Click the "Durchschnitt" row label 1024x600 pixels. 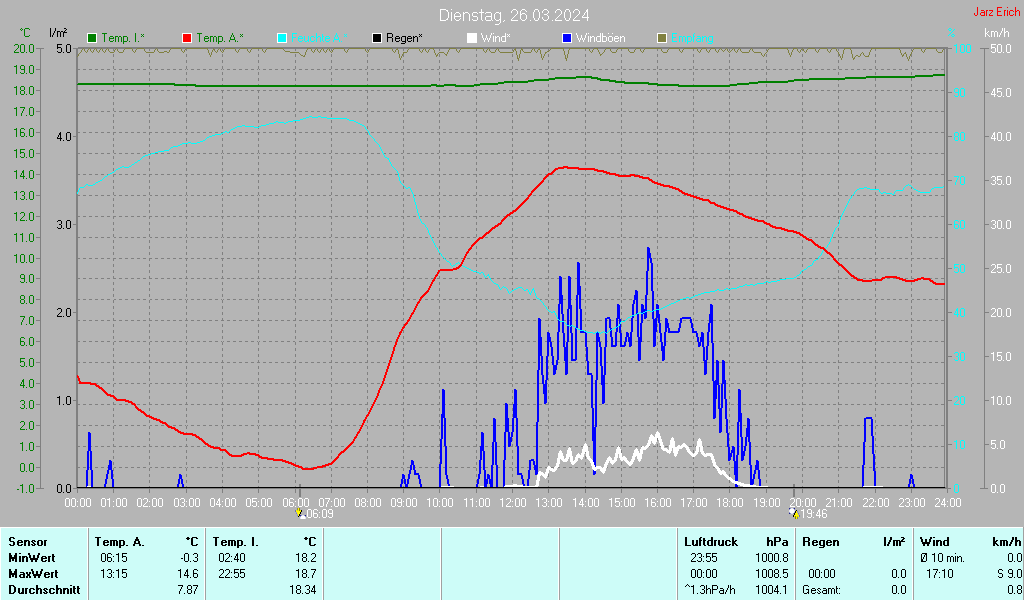coord(44,590)
